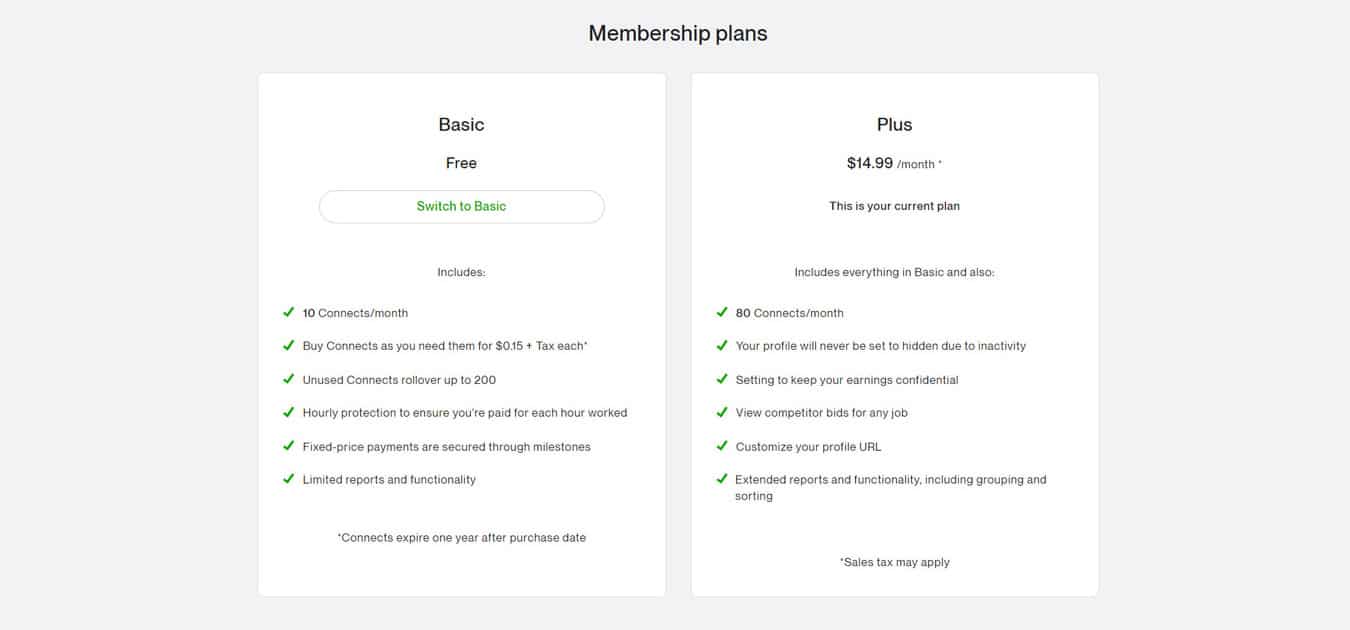Click checkmark beside earnings confidential setting
Viewport: 1350px width, 630px height.
click(722, 380)
